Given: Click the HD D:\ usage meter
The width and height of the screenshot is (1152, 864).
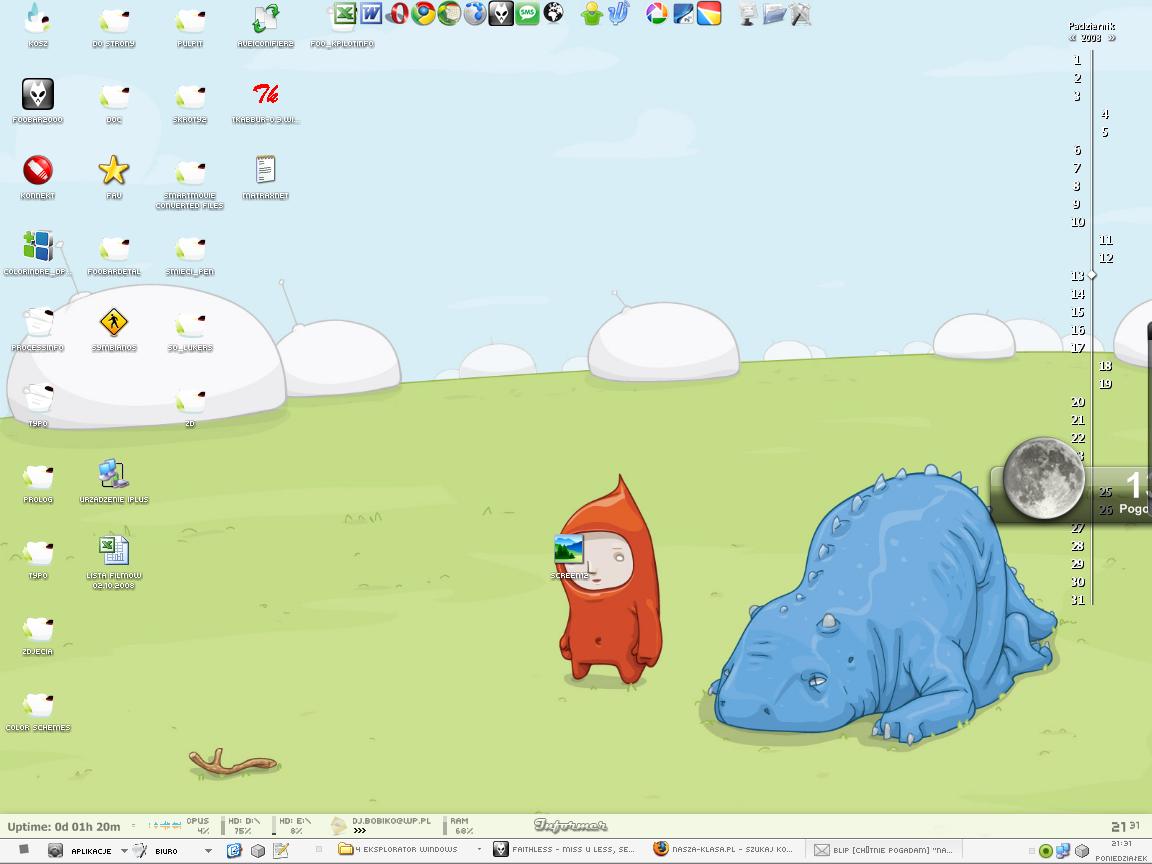Looking at the screenshot, I should [239, 826].
